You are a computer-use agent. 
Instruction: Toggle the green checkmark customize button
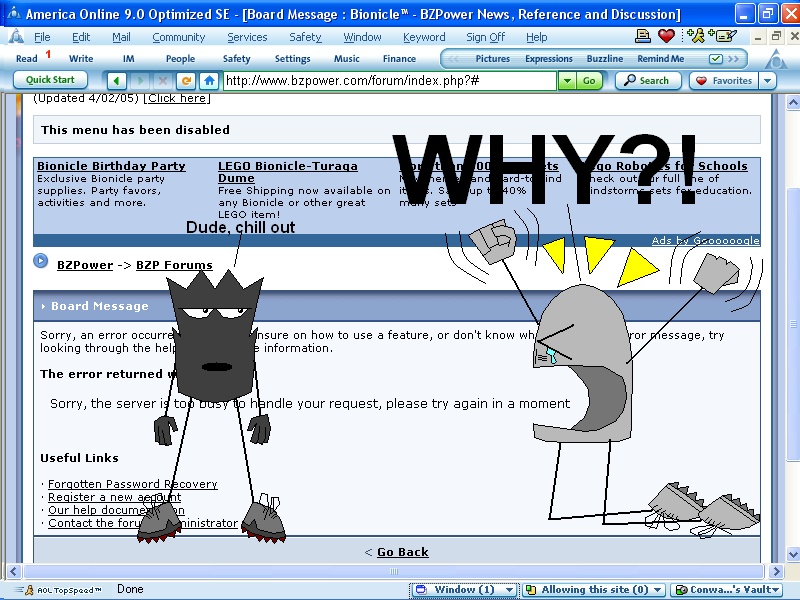(716, 59)
